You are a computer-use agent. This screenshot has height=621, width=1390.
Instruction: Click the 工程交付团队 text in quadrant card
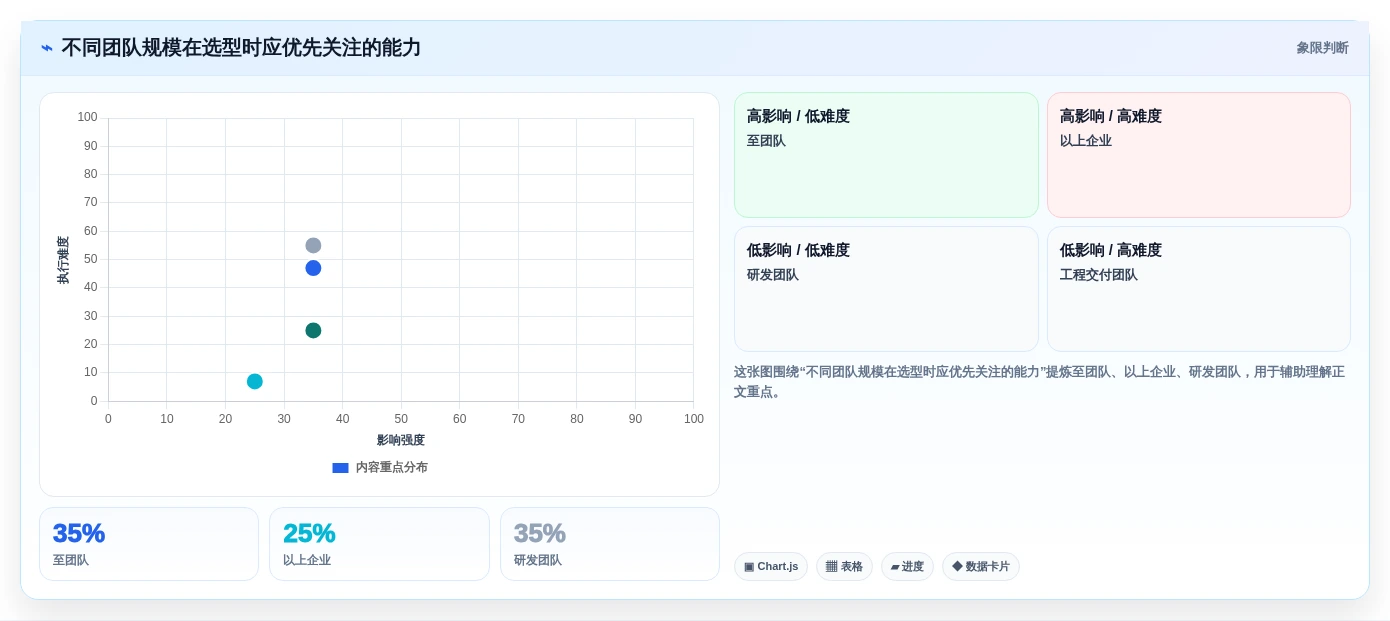(x=1099, y=275)
